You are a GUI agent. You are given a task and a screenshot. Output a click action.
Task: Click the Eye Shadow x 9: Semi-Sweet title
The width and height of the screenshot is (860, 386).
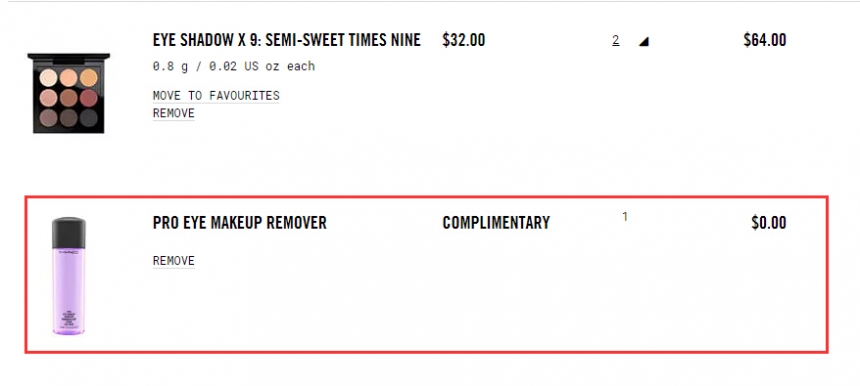pos(286,40)
